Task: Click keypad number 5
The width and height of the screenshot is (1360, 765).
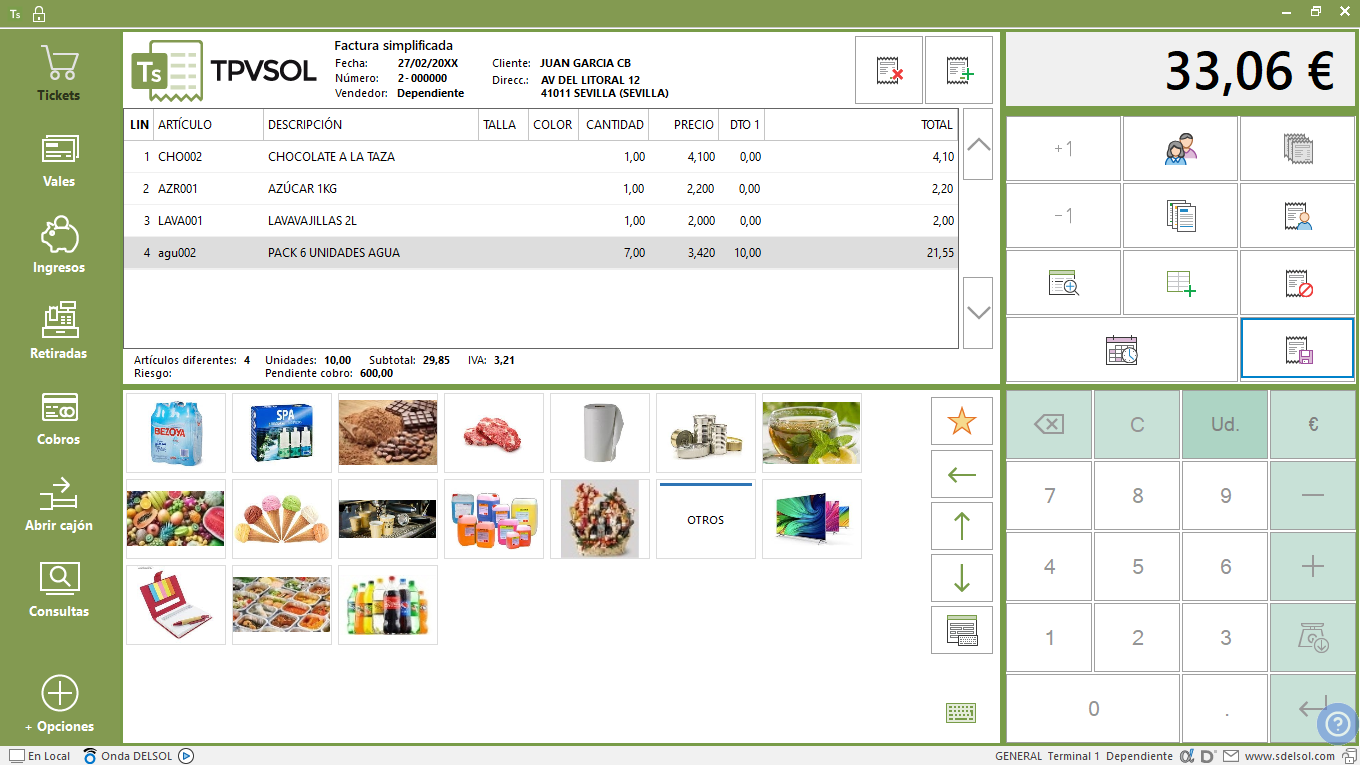Action: 1137,566
